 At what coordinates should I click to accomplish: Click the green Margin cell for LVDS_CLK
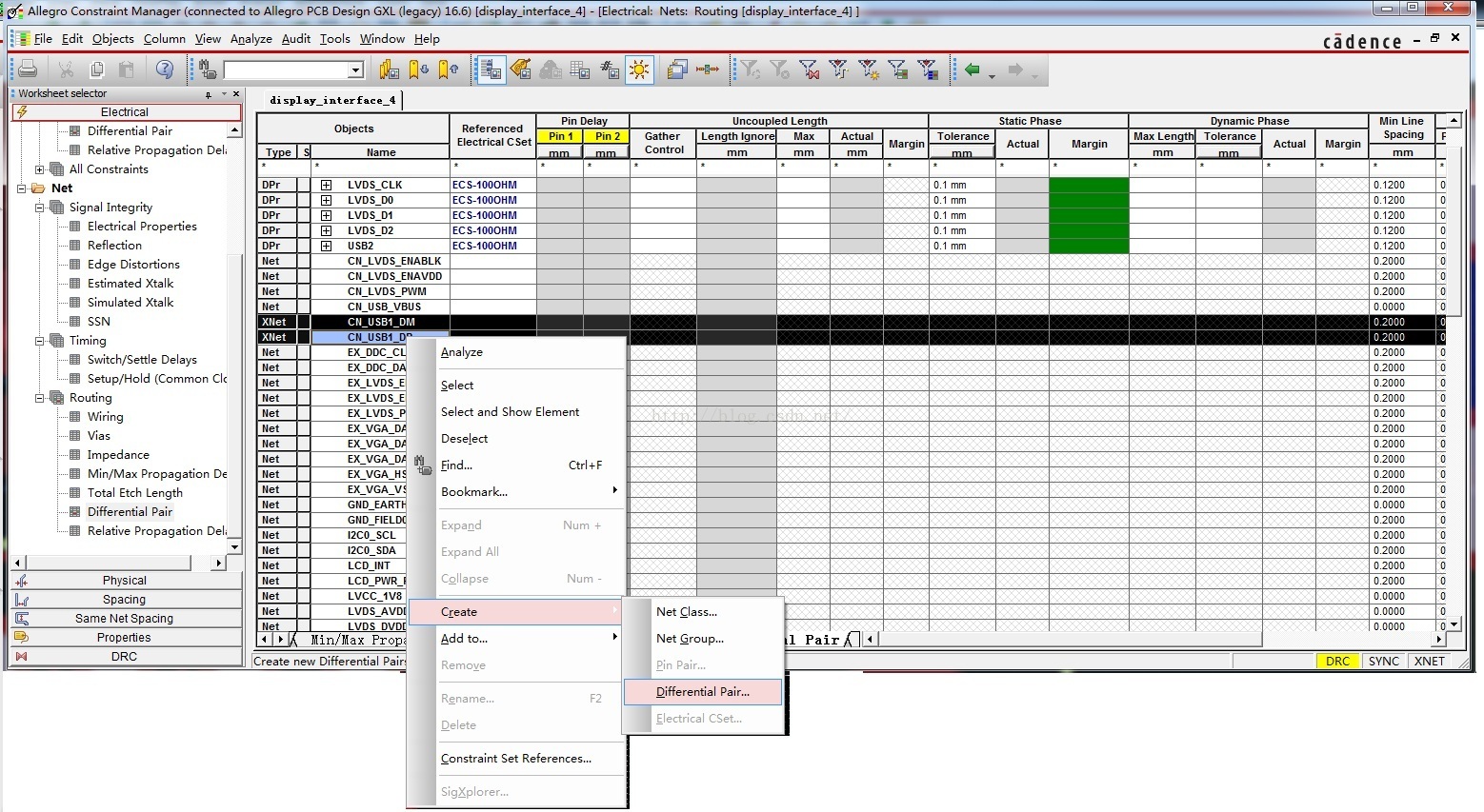1089,186
